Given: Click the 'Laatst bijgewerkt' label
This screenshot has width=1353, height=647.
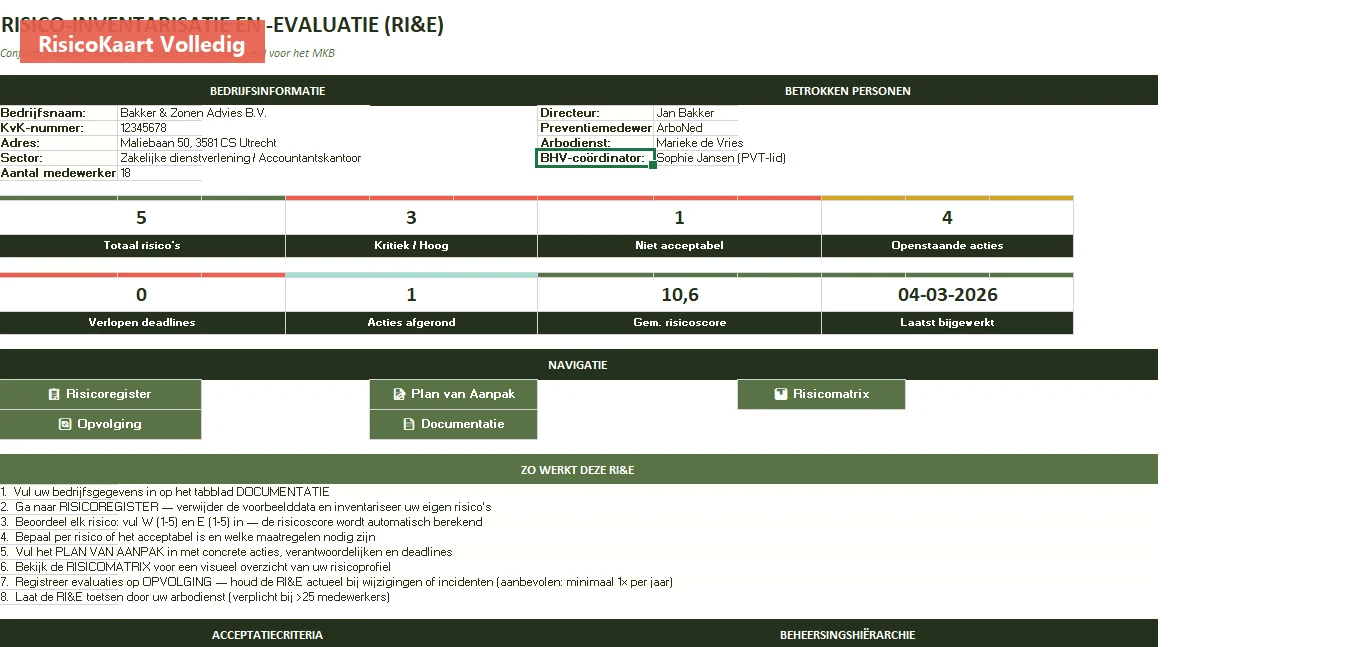Looking at the screenshot, I should coord(947,323).
